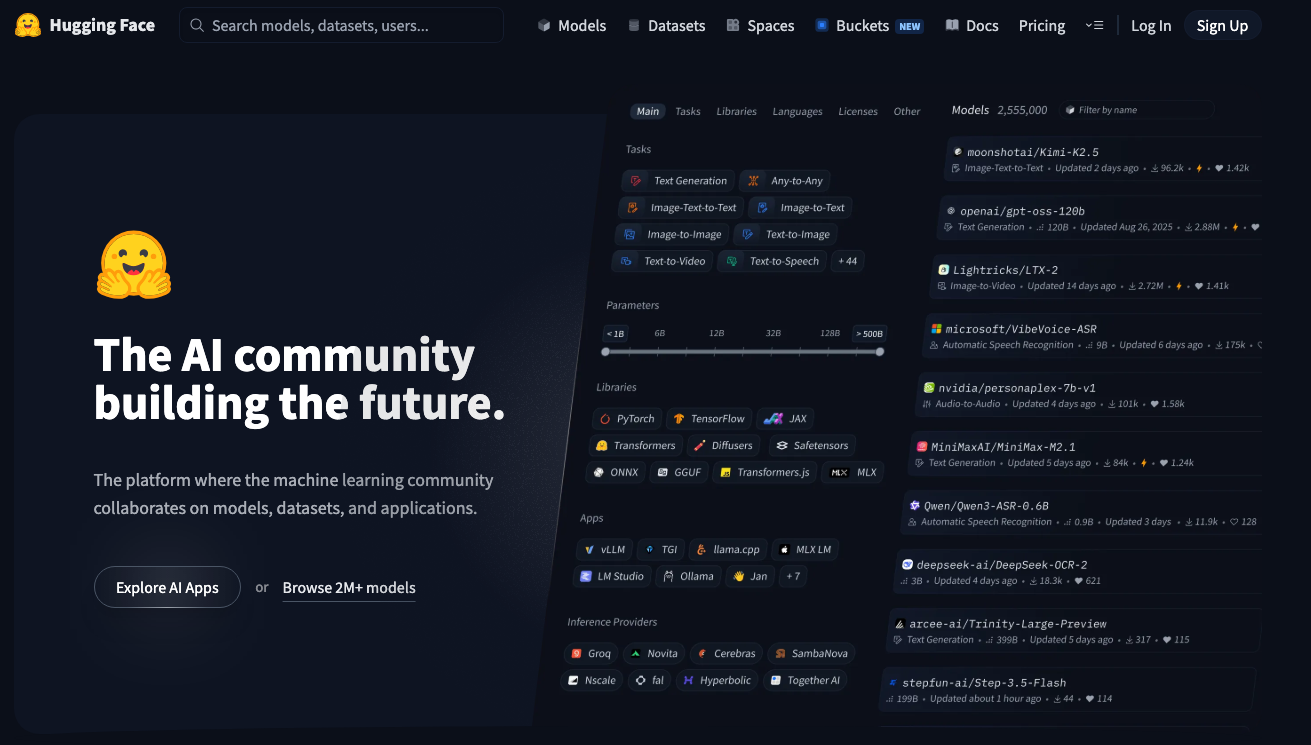
Task: Switch to the Libraries filter tab
Action: tap(736, 111)
